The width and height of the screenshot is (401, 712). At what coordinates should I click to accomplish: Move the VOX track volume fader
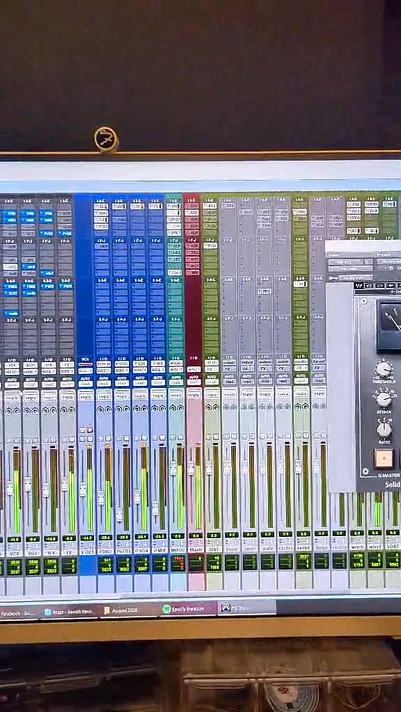10,489
